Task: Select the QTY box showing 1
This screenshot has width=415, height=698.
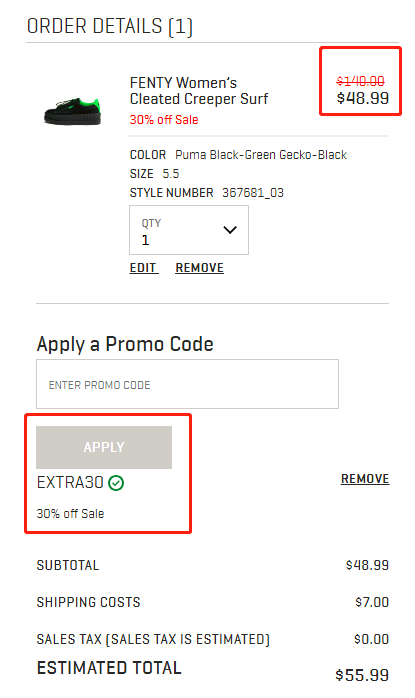Action: point(189,230)
